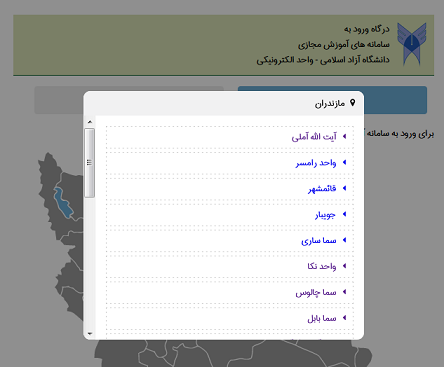
Task: Click the arrow beside سما چالوس
Action: 345,292
